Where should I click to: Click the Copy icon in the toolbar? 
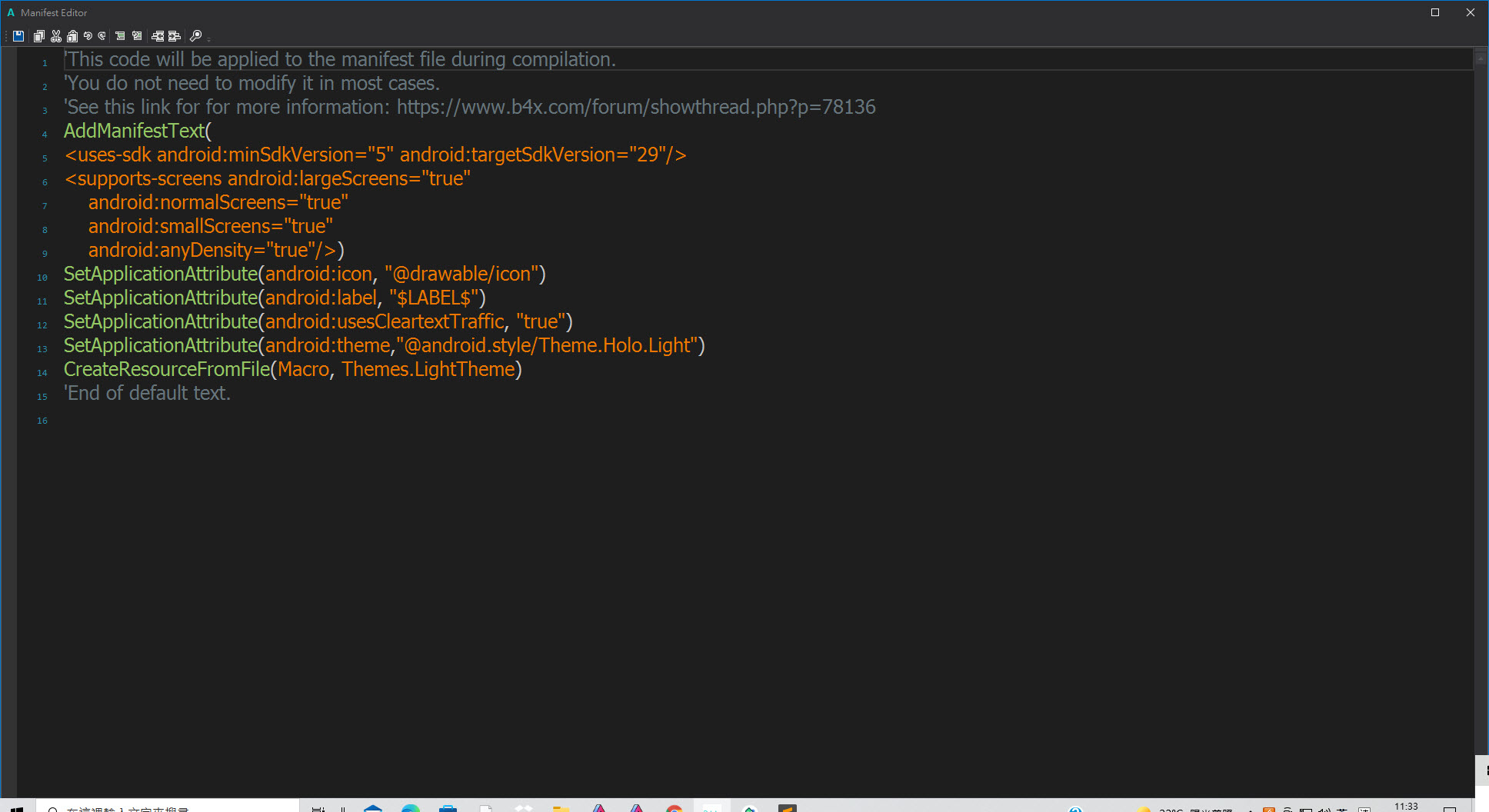coord(38,35)
